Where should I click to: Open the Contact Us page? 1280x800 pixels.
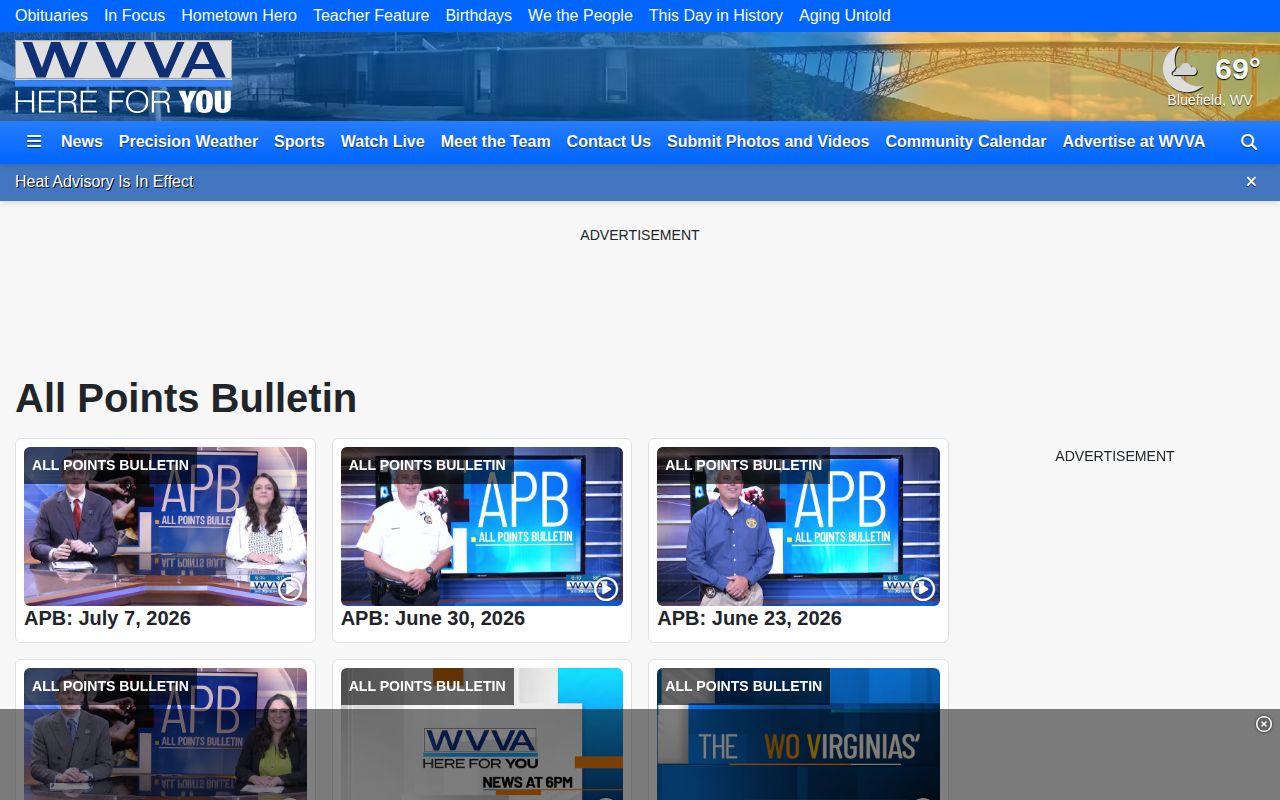[x=609, y=142]
